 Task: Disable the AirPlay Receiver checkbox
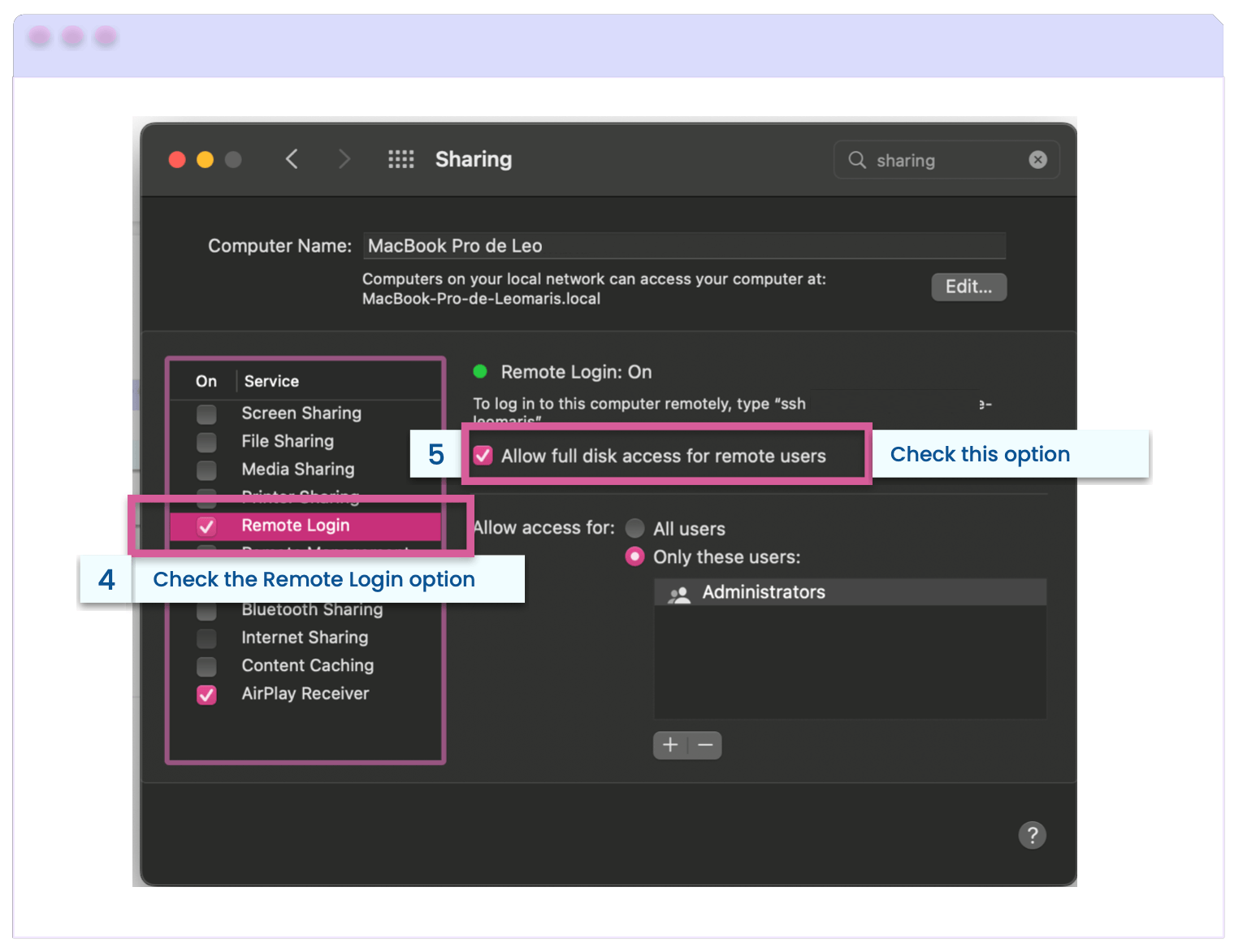pos(207,695)
